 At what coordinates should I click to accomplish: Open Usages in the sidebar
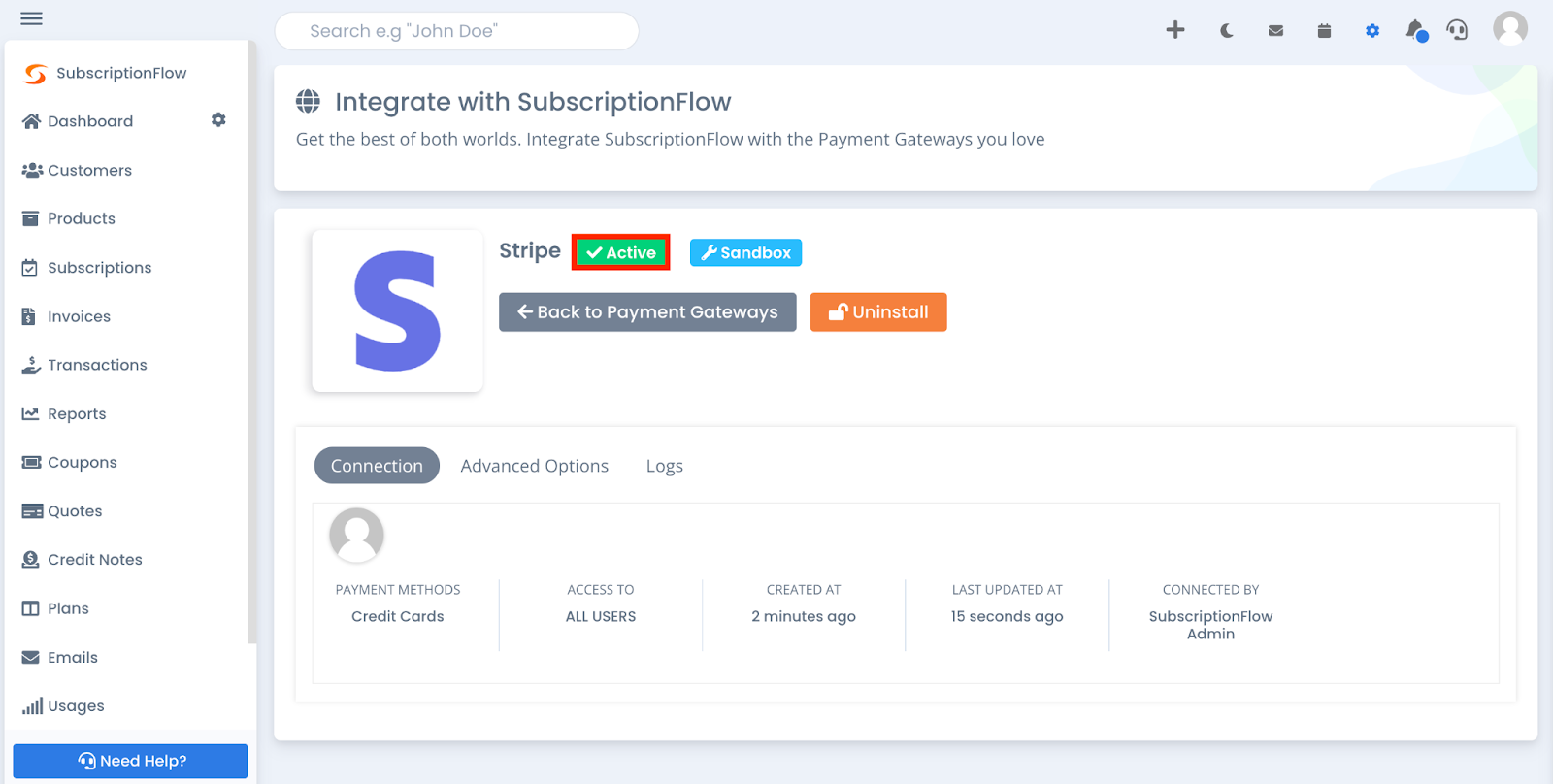point(63,705)
